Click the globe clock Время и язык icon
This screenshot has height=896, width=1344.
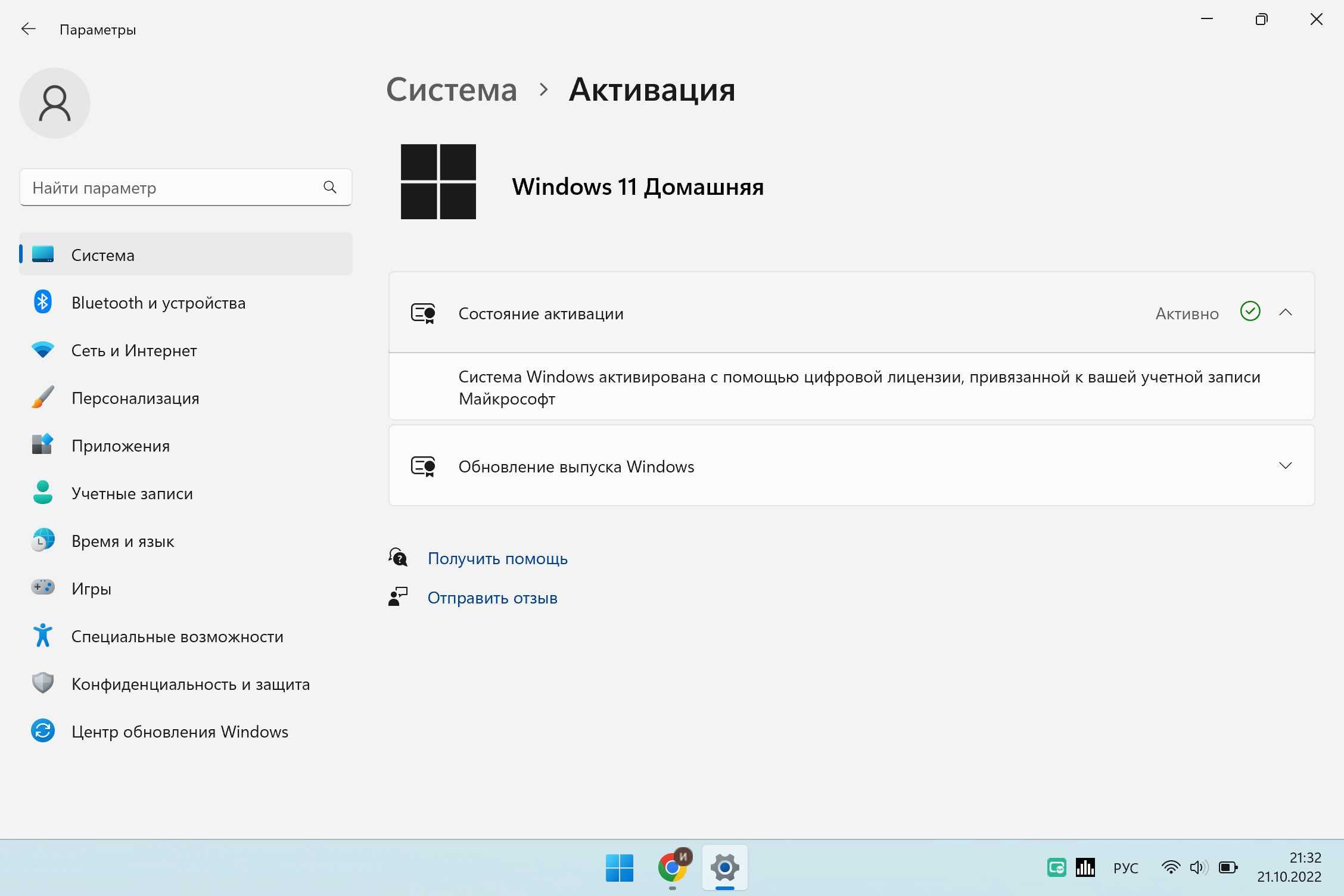point(42,540)
